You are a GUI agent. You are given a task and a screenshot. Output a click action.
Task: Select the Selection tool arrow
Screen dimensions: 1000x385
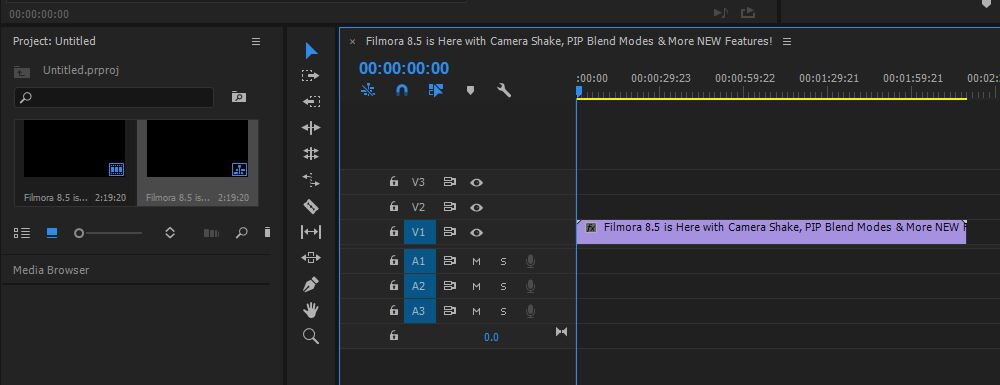[x=311, y=50]
